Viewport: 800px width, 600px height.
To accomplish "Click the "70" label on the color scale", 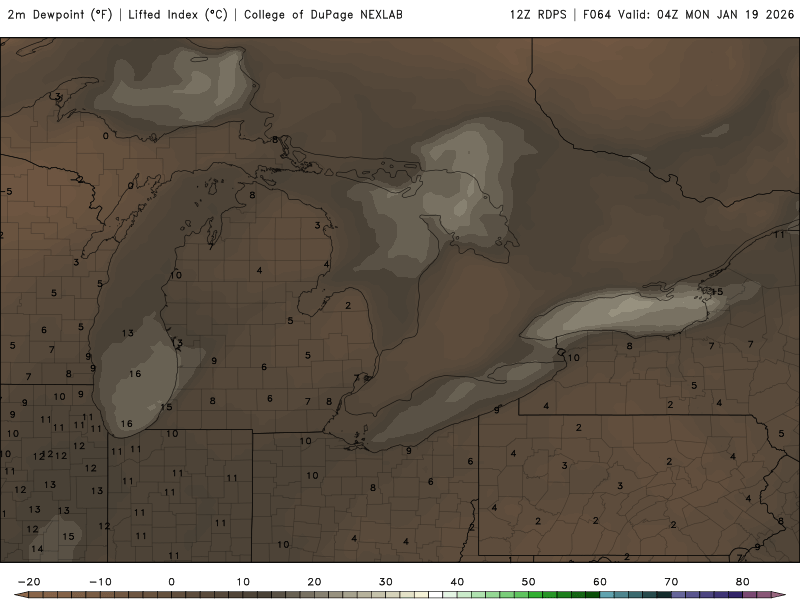I will (x=671, y=582).
